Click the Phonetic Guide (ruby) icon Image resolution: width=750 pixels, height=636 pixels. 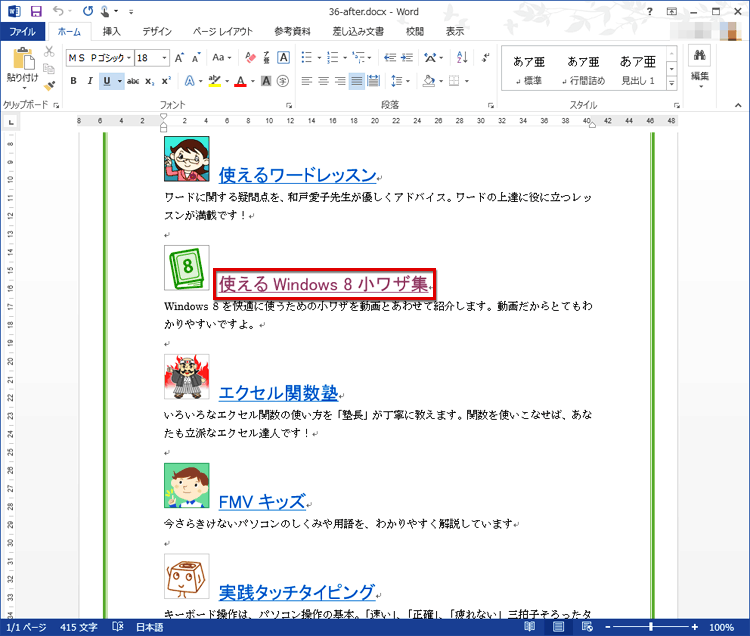tap(266, 58)
